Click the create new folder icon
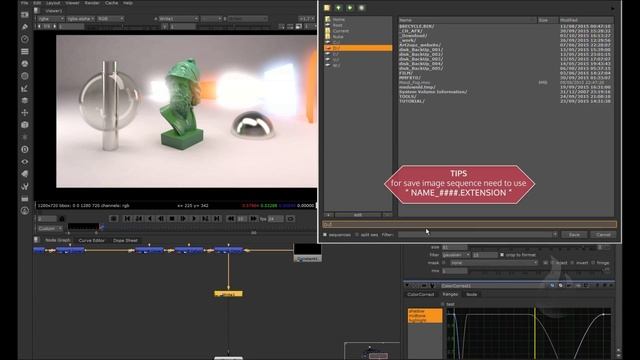This screenshot has height=360, width=640. click(x=361, y=8)
